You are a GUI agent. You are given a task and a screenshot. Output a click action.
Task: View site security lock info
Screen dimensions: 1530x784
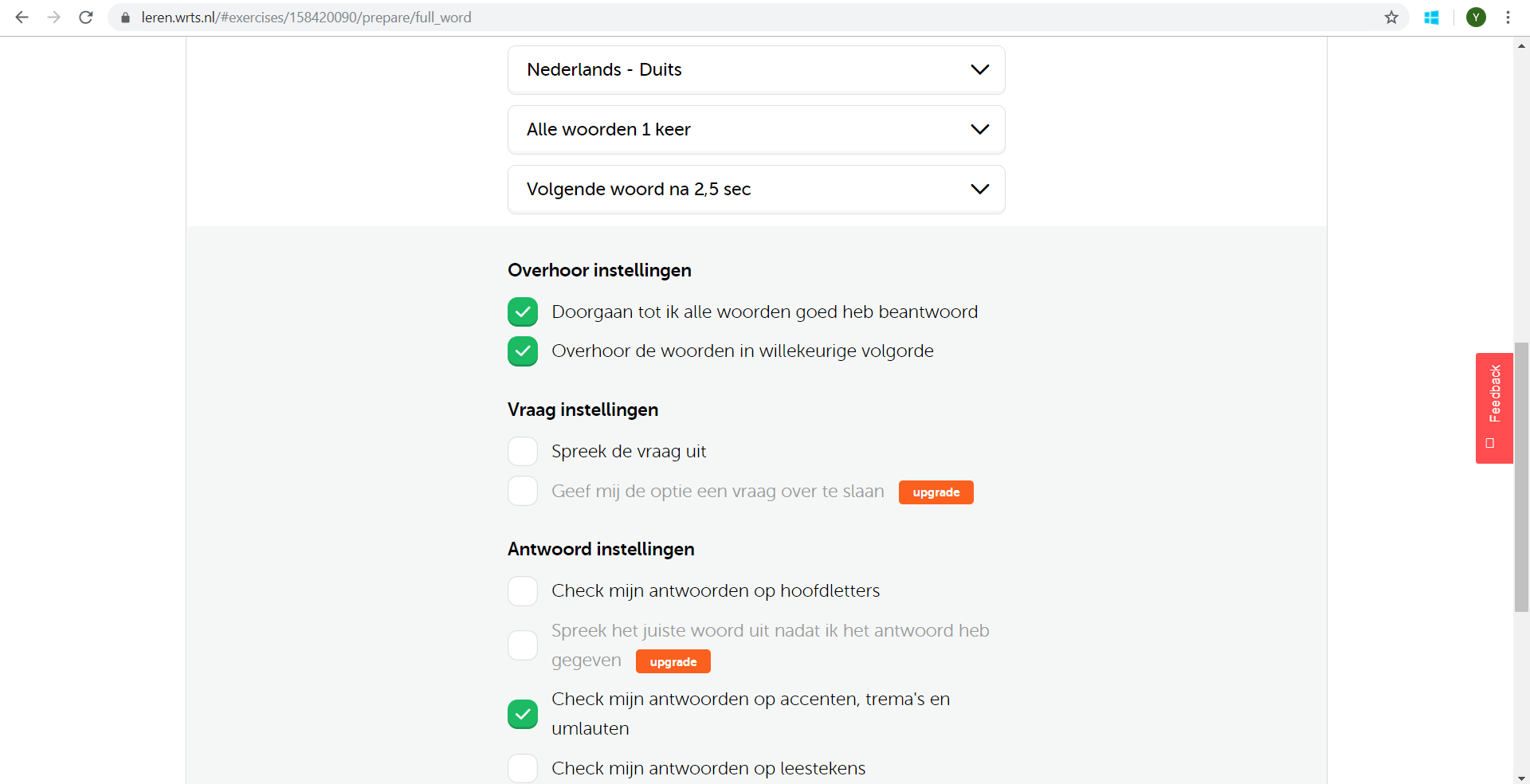pyautogui.click(x=125, y=18)
